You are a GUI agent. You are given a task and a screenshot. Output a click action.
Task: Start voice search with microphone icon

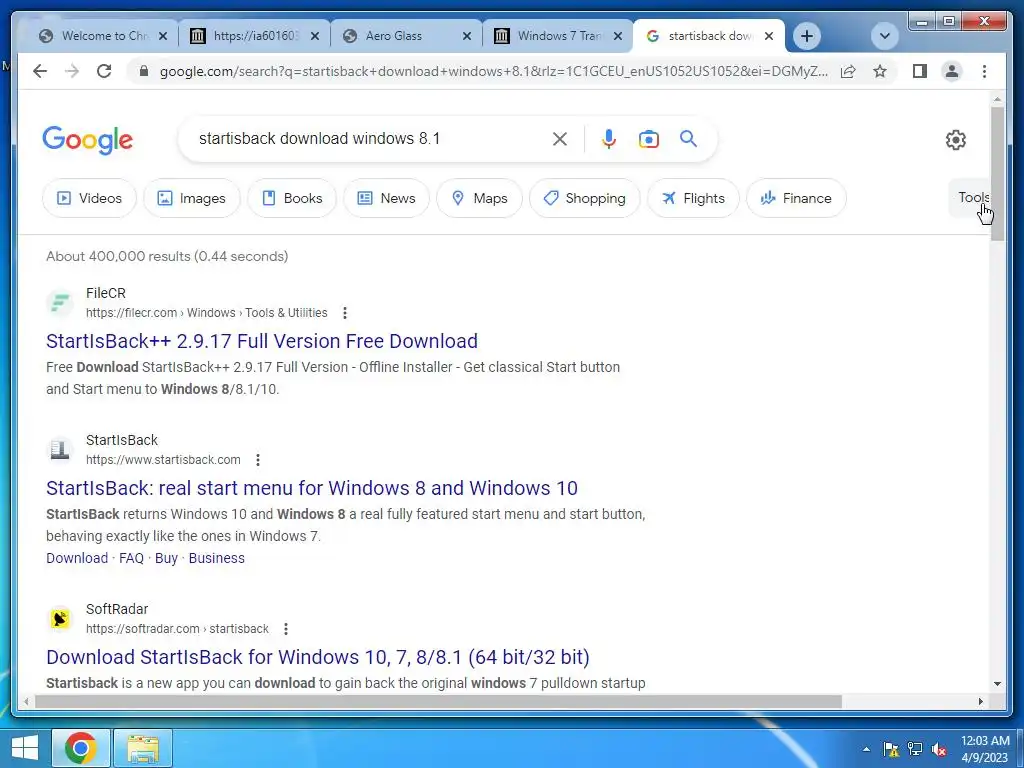click(609, 138)
